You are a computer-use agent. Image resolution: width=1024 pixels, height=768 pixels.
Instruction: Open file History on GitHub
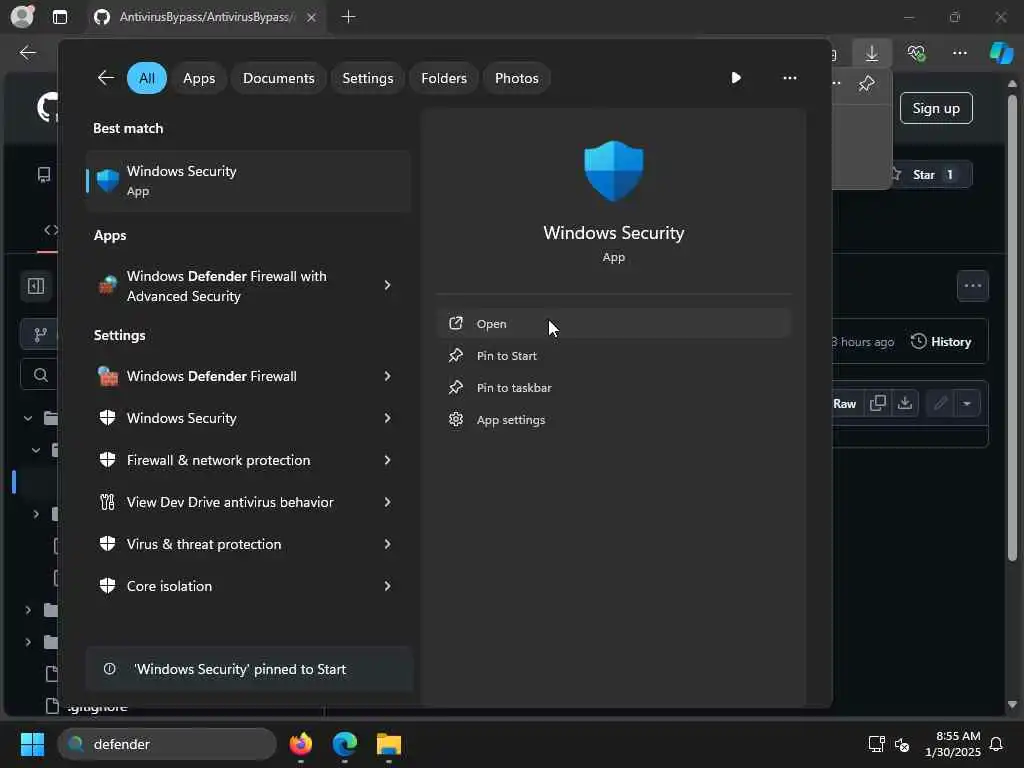click(941, 342)
